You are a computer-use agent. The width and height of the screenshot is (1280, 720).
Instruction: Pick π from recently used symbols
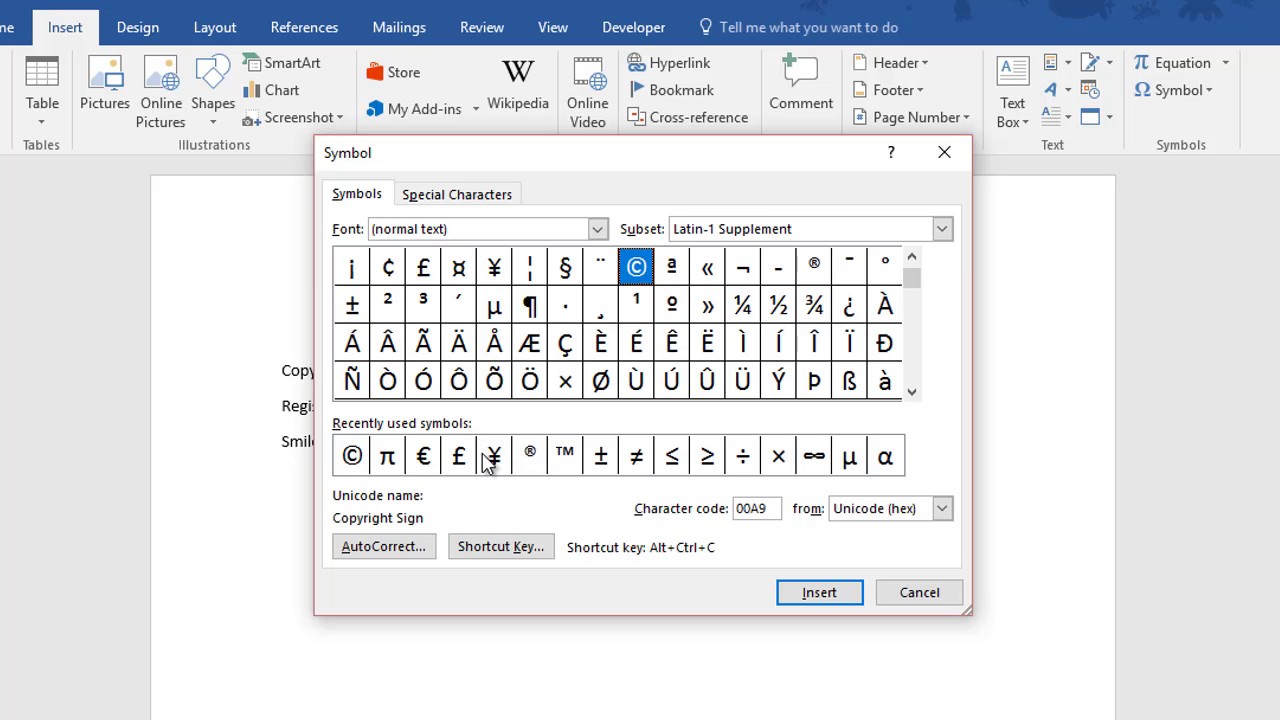[387, 456]
